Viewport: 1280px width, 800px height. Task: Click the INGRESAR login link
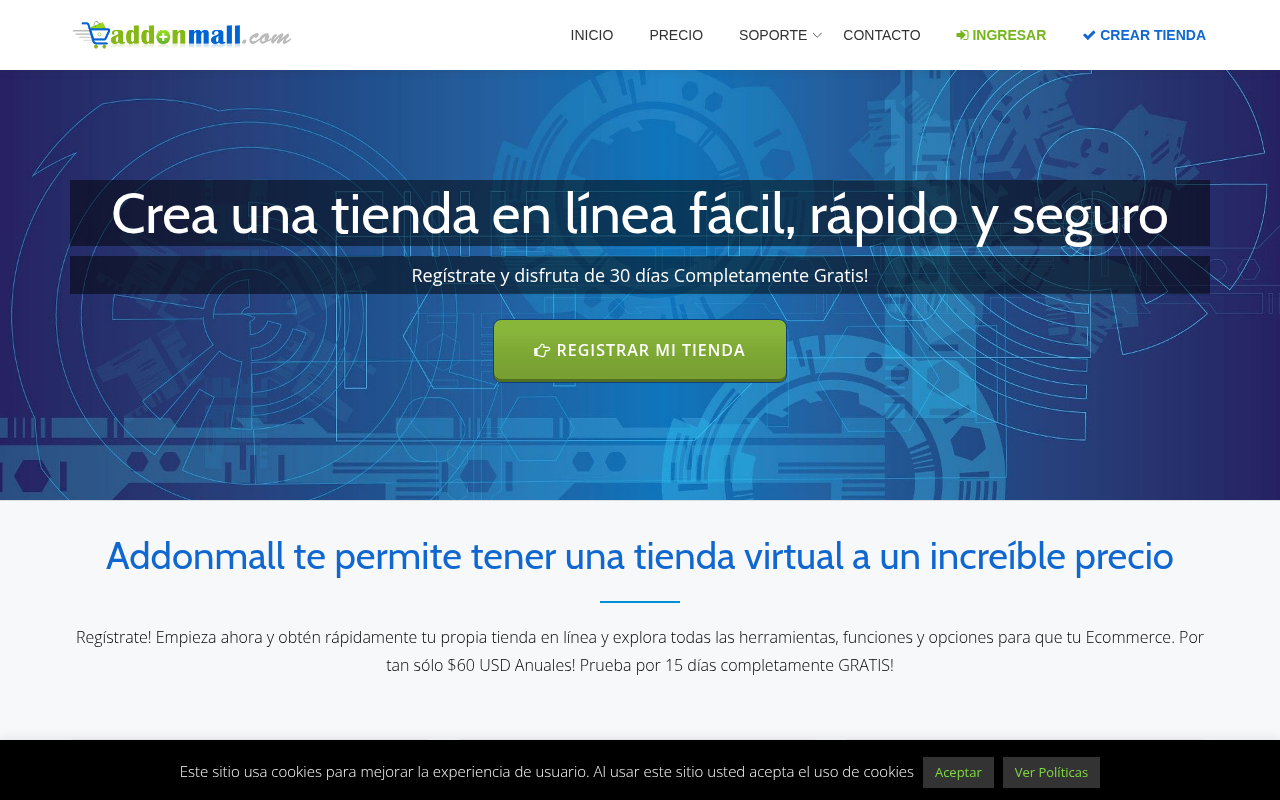[x=1001, y=35]
